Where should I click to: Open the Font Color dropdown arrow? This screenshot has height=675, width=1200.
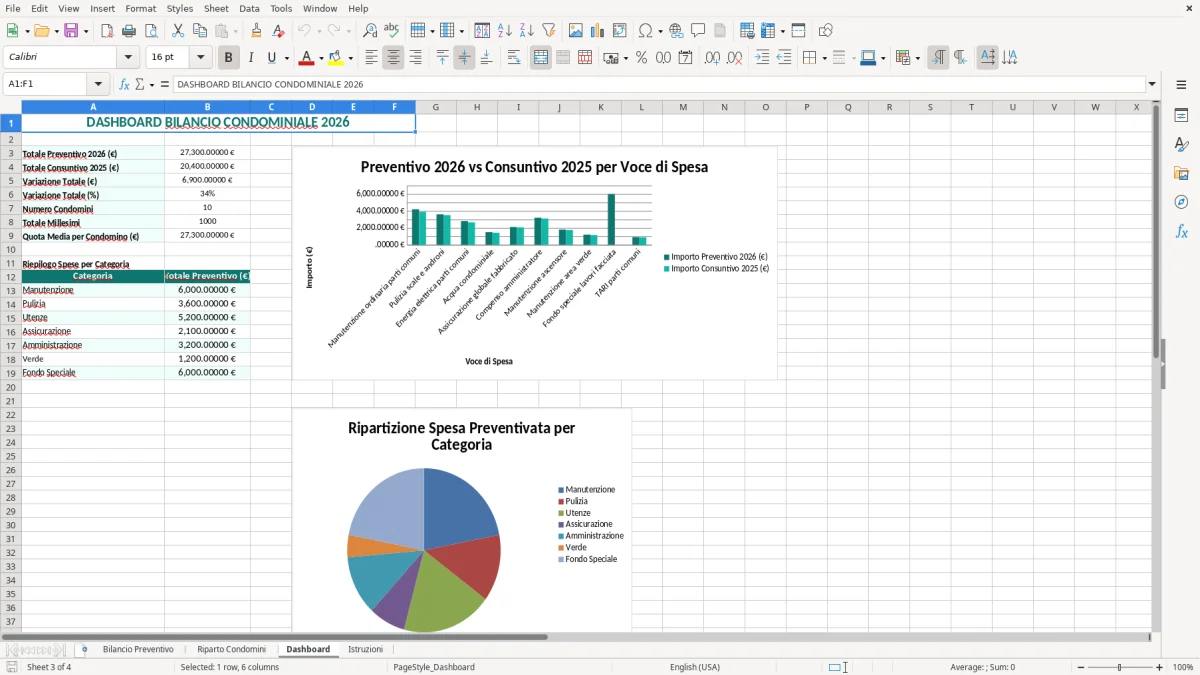[x=321, y=58]
